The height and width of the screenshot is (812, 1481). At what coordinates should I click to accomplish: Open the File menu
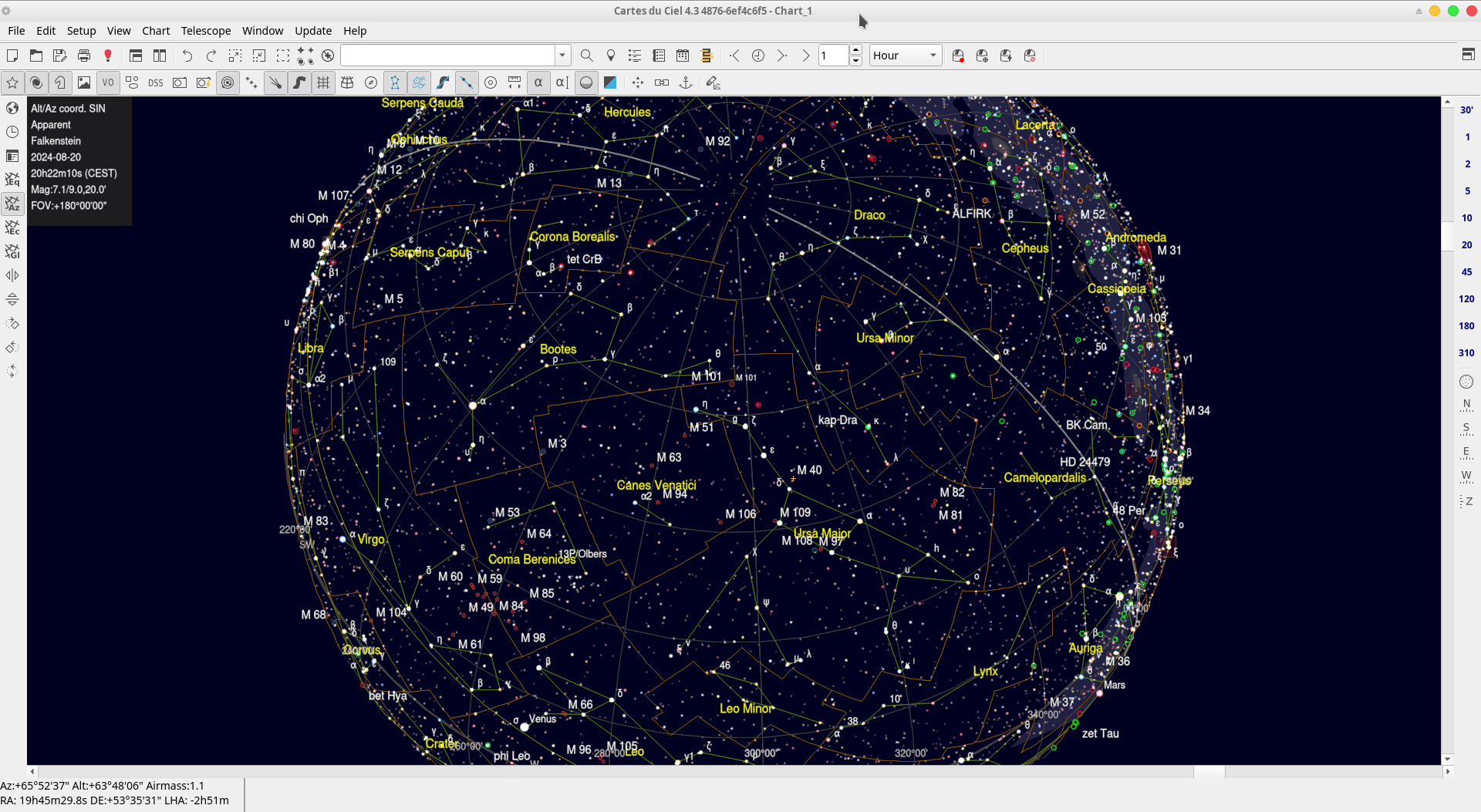click(16, 31)
